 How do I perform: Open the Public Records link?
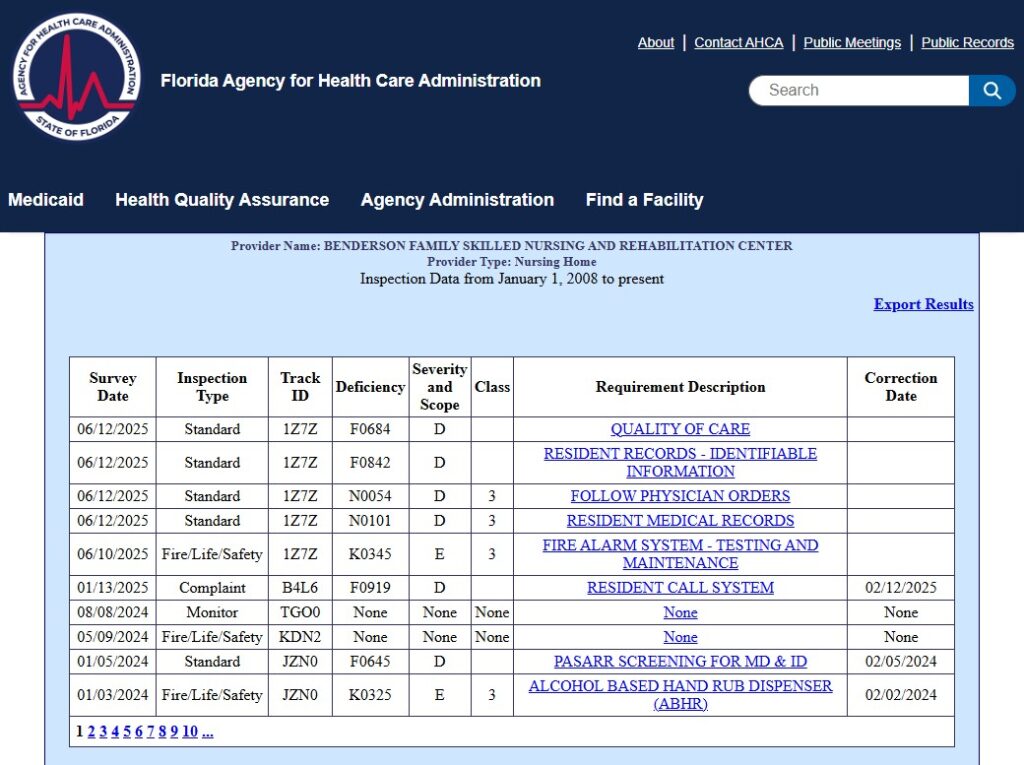(x=966, y=42)
